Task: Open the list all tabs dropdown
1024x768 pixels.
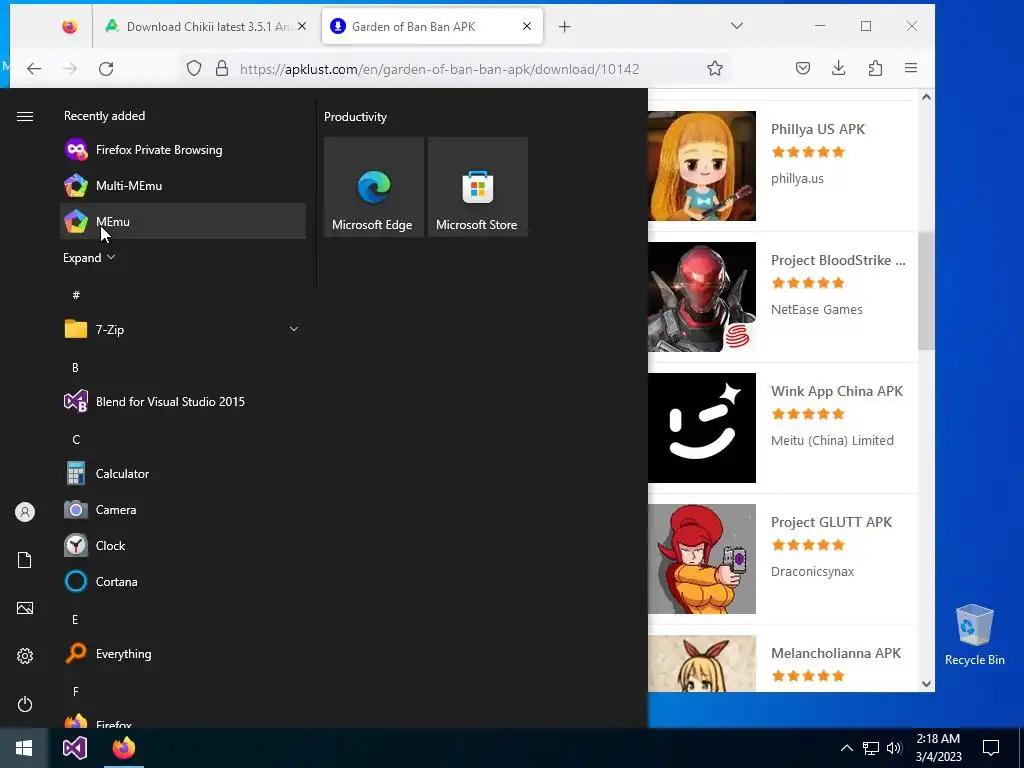Action: click(737, 26)
